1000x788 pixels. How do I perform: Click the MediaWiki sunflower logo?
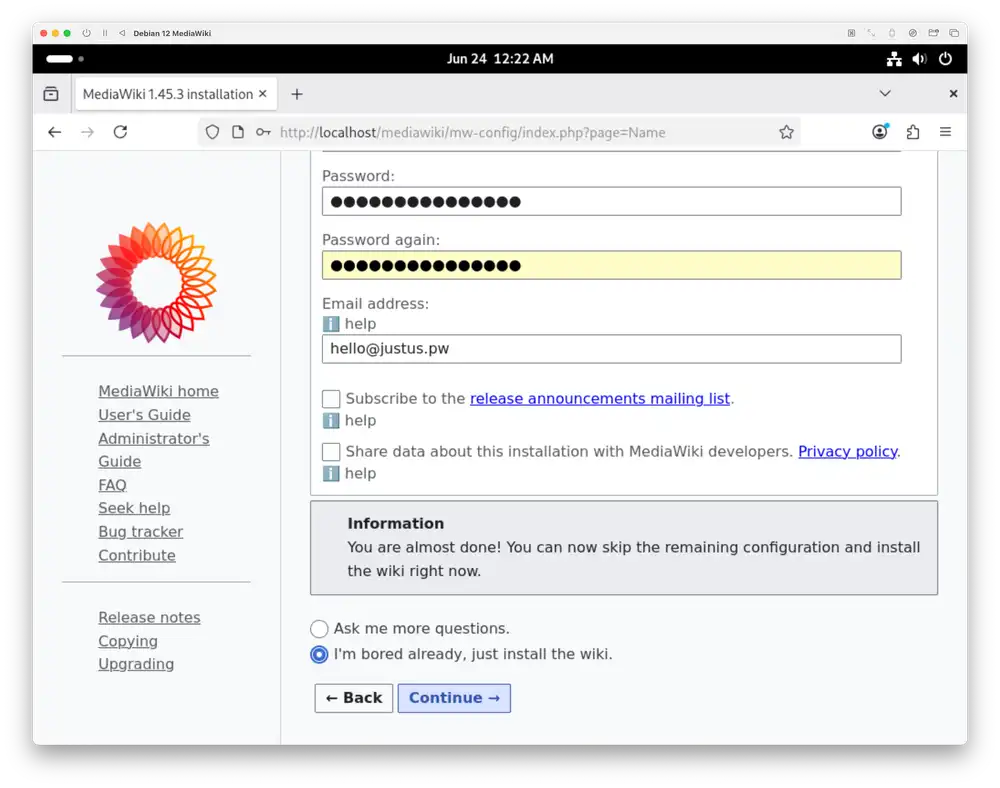coord(156,282)
